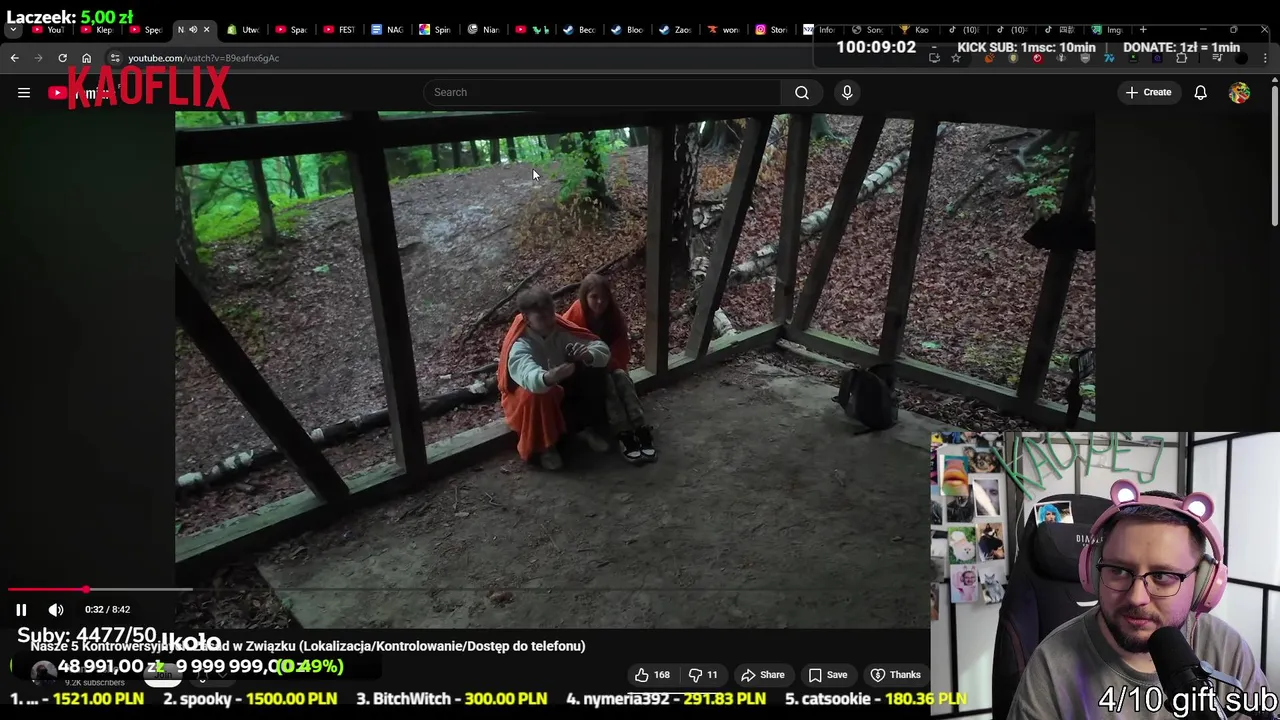Open the browser media controls icon

(x=1217, y=58)
